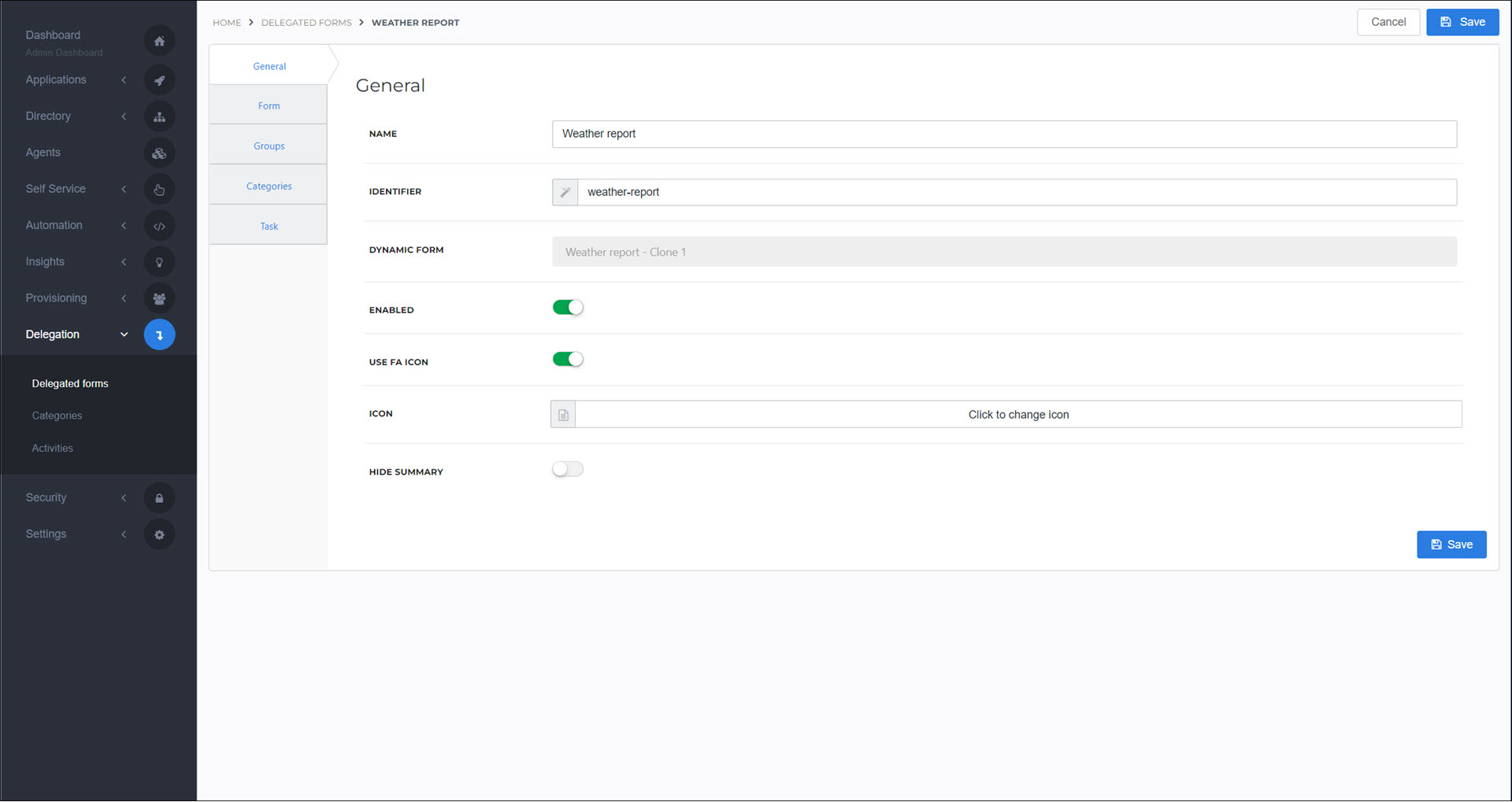The image size is (1512, 802).
Task: Click the Identifier input field
Action: tap(1017, 192)
